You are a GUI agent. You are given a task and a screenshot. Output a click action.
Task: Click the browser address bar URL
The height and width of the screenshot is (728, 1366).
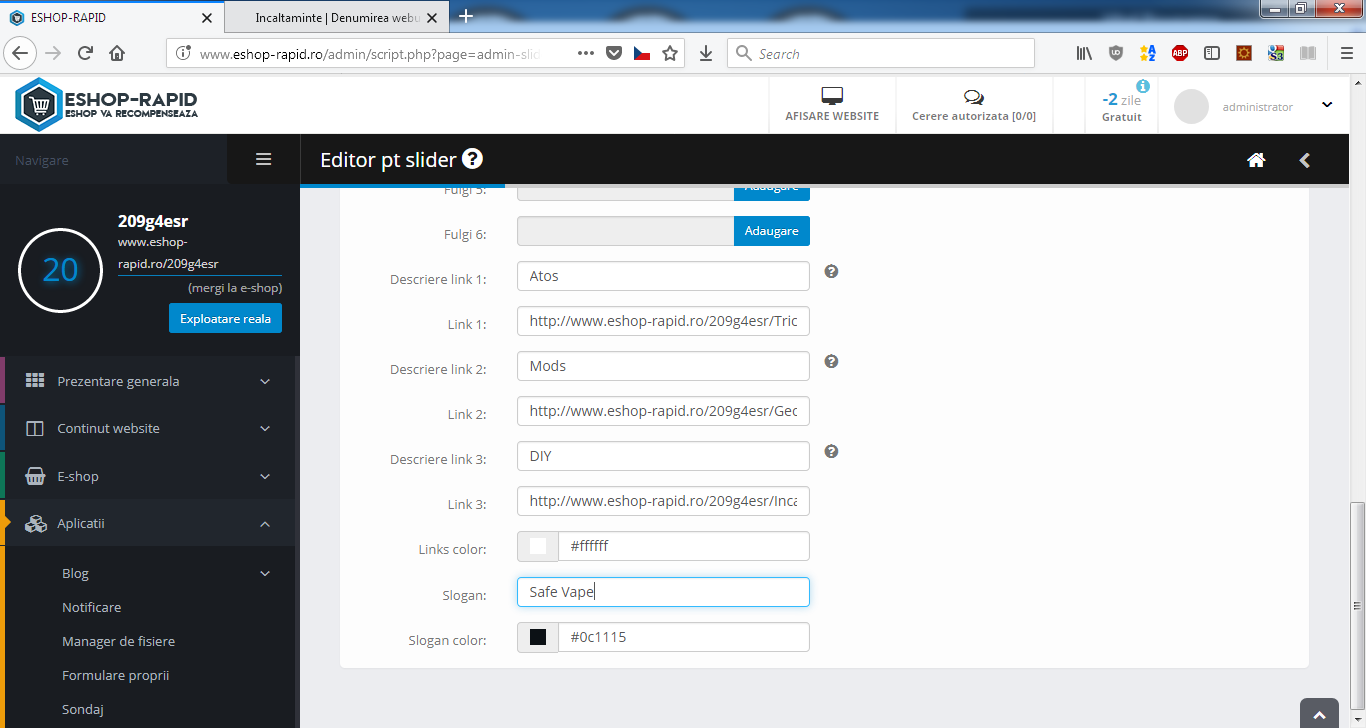click(x=370, y=54)
